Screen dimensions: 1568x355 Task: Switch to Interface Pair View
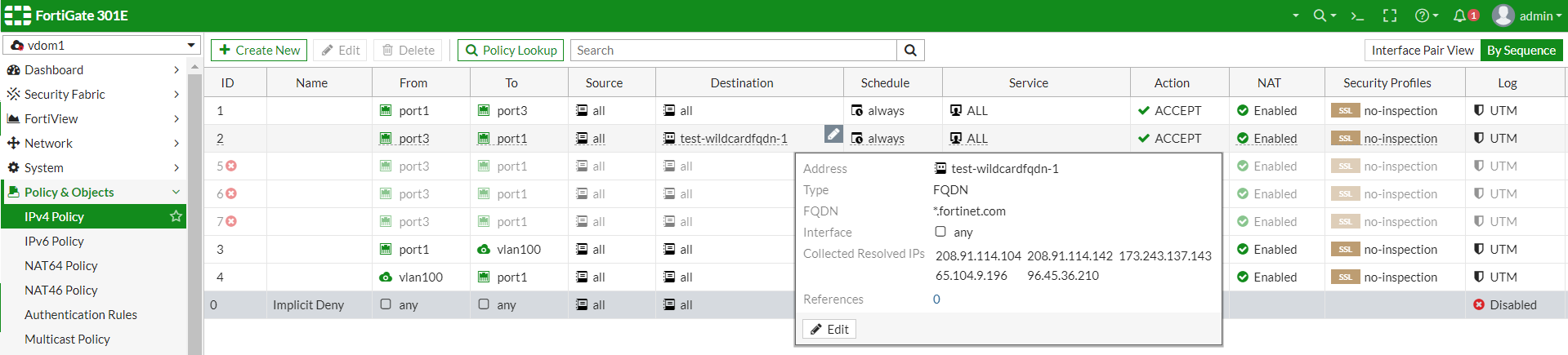(1422, 51)
